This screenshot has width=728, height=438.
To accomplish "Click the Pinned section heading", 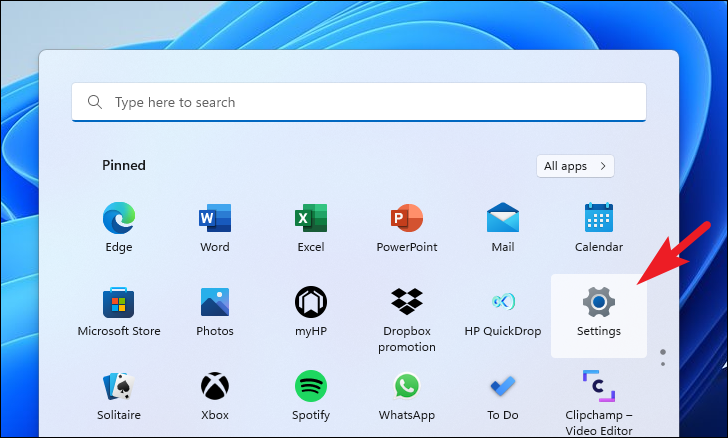I will (124, 165).
